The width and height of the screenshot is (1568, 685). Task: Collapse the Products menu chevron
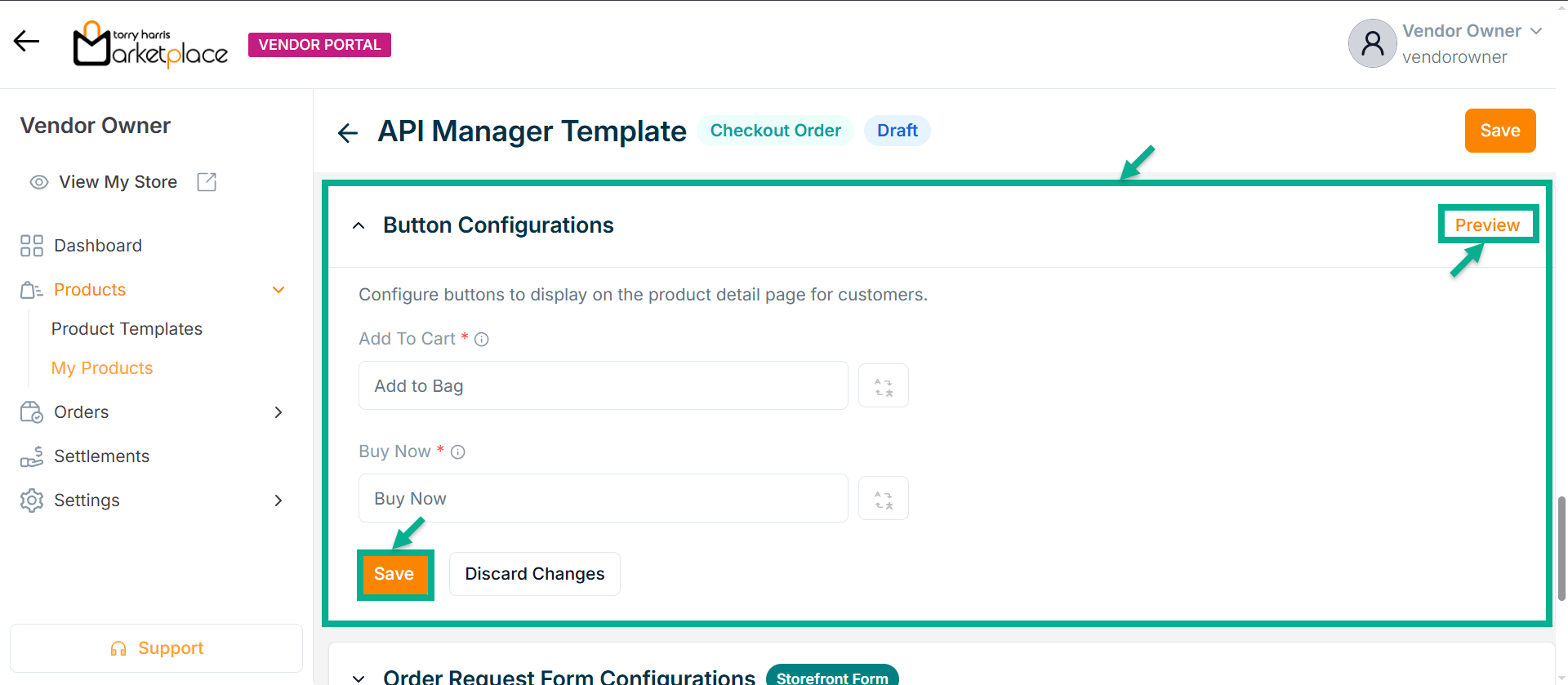[278, 290]
